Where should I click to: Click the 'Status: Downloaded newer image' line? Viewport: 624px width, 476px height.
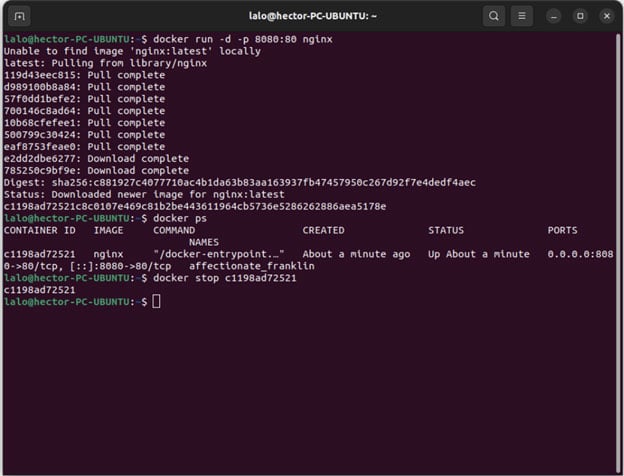[144, 195]
